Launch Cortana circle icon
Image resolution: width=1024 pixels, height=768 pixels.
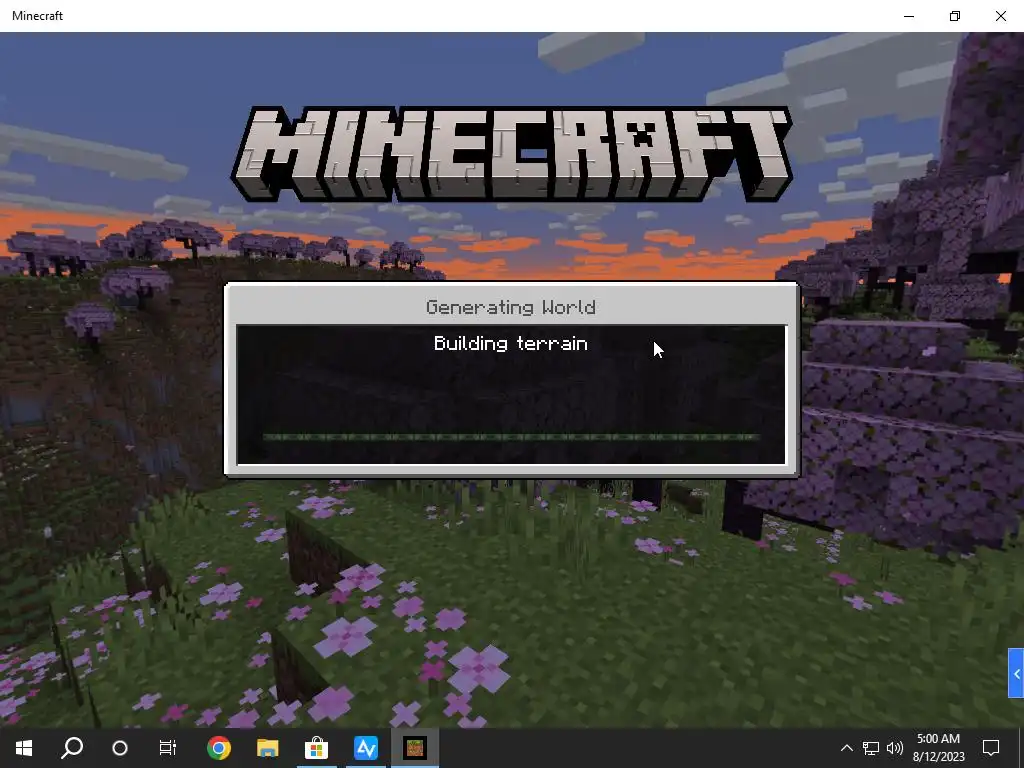(120, 748)
